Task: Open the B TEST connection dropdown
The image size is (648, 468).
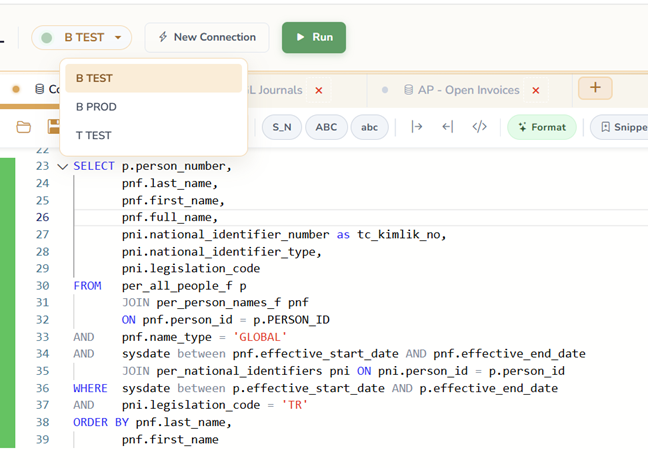Action: point(81,38)
